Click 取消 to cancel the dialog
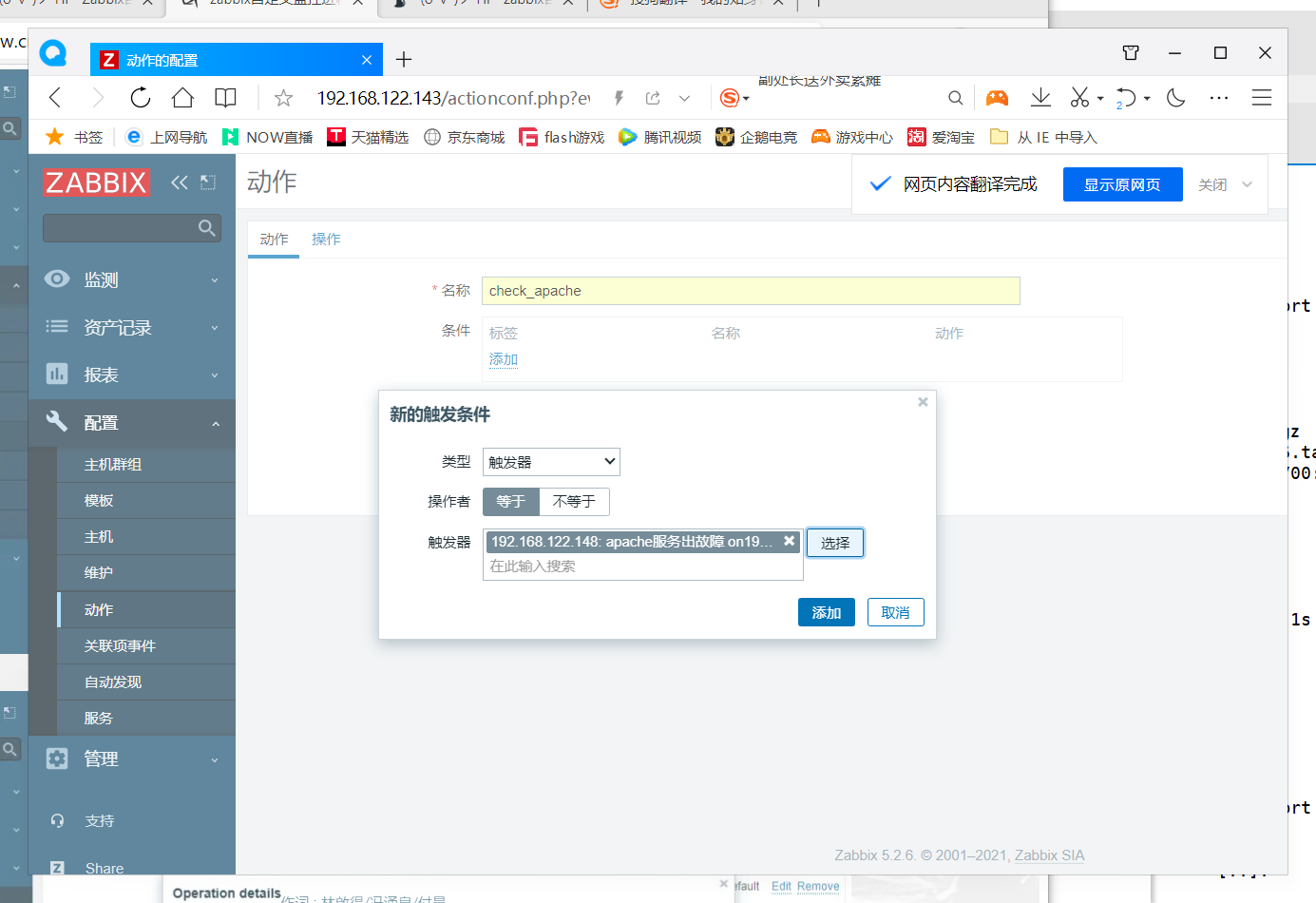The image size is (1316, 903). (895, 612)
